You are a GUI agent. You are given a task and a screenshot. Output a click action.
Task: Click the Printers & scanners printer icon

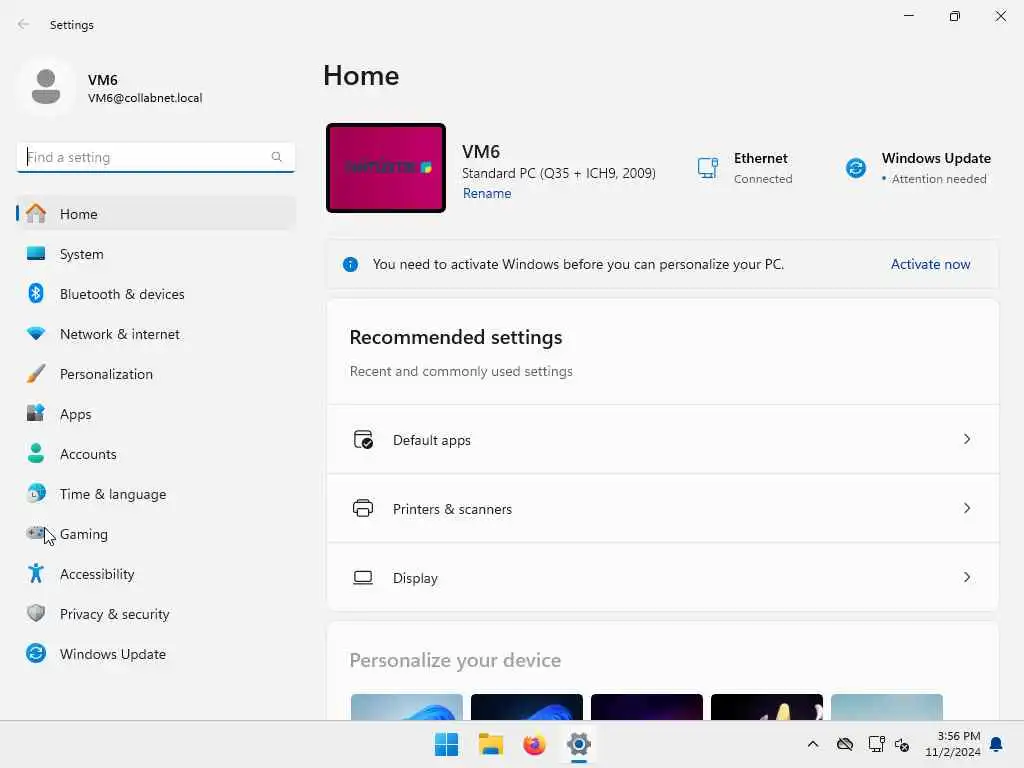(x=363, y=508)
